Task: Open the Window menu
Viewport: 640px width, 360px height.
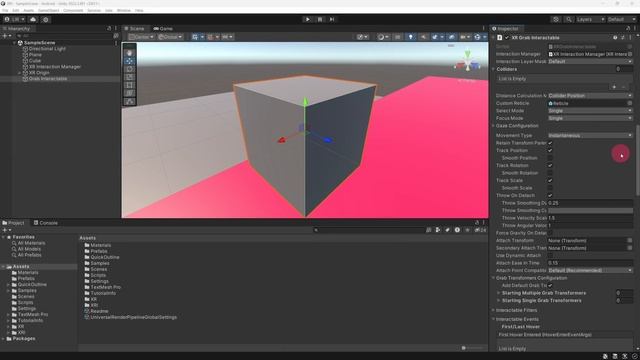Action: (124, 10)
